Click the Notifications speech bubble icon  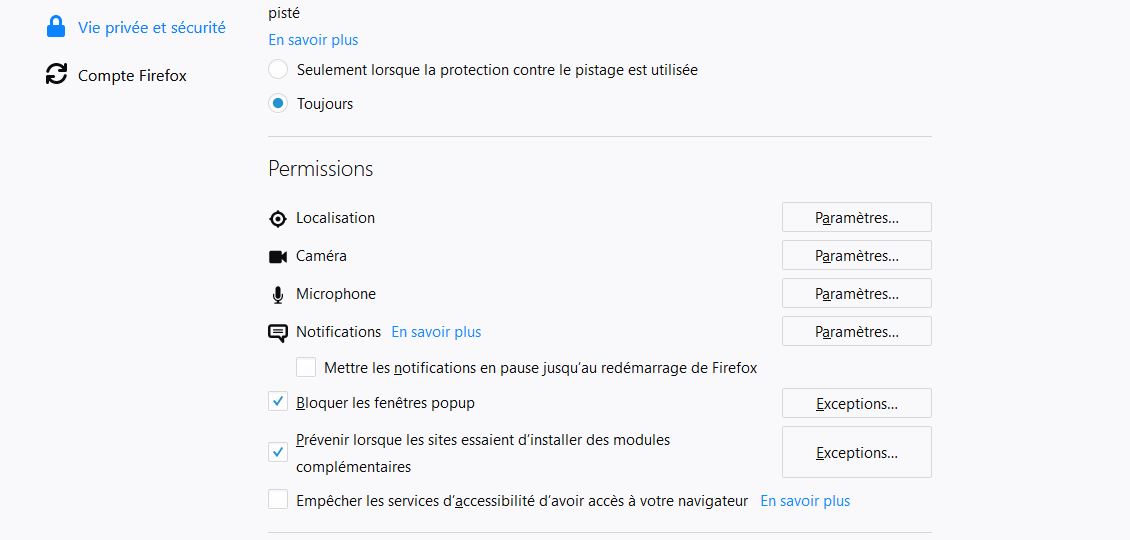pos(278,332)
